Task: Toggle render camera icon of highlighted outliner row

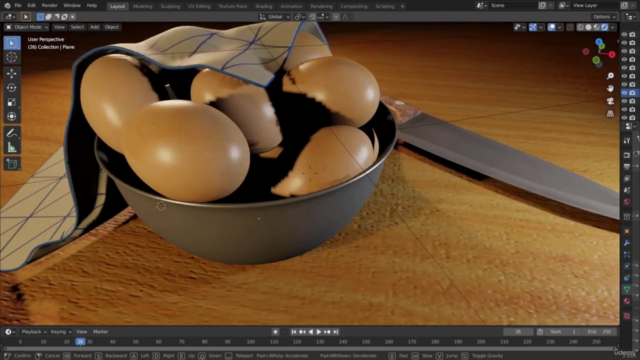Action: (632, 93)
